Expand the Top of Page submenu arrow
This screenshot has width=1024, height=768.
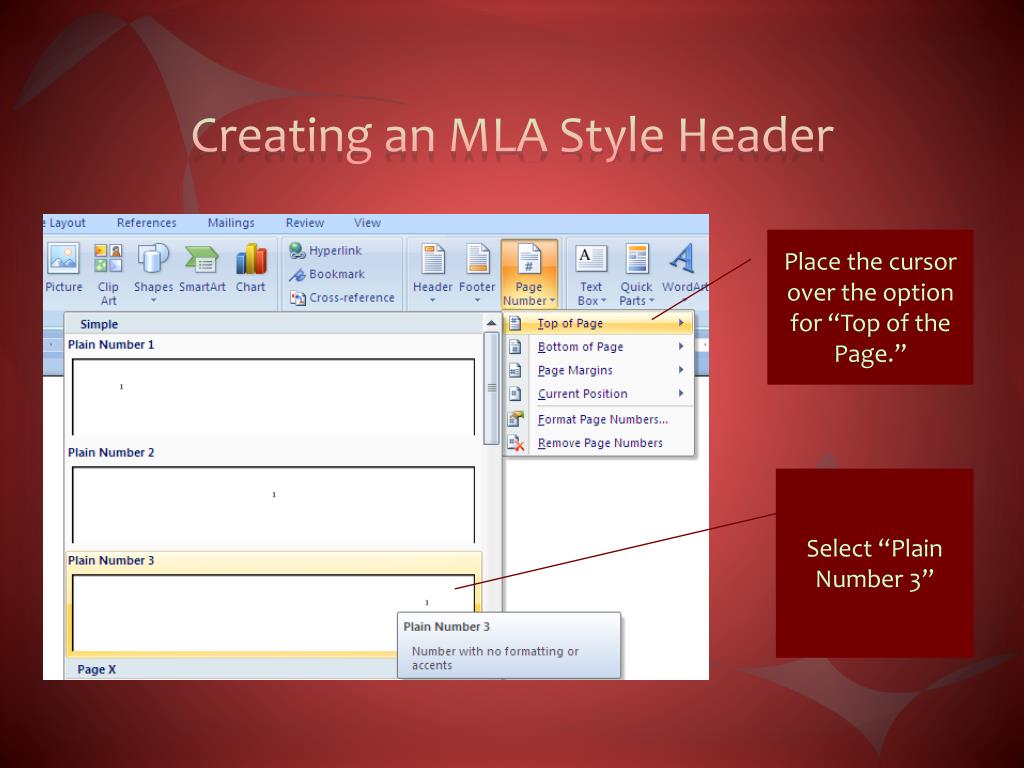(x=681, y=323)
